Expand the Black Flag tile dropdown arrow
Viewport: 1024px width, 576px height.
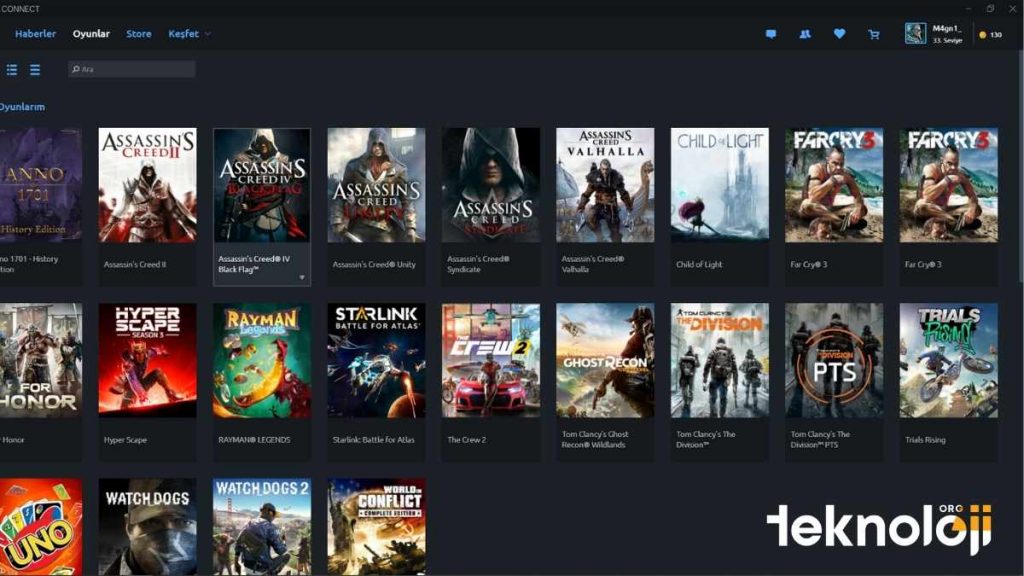coord(302,278)
